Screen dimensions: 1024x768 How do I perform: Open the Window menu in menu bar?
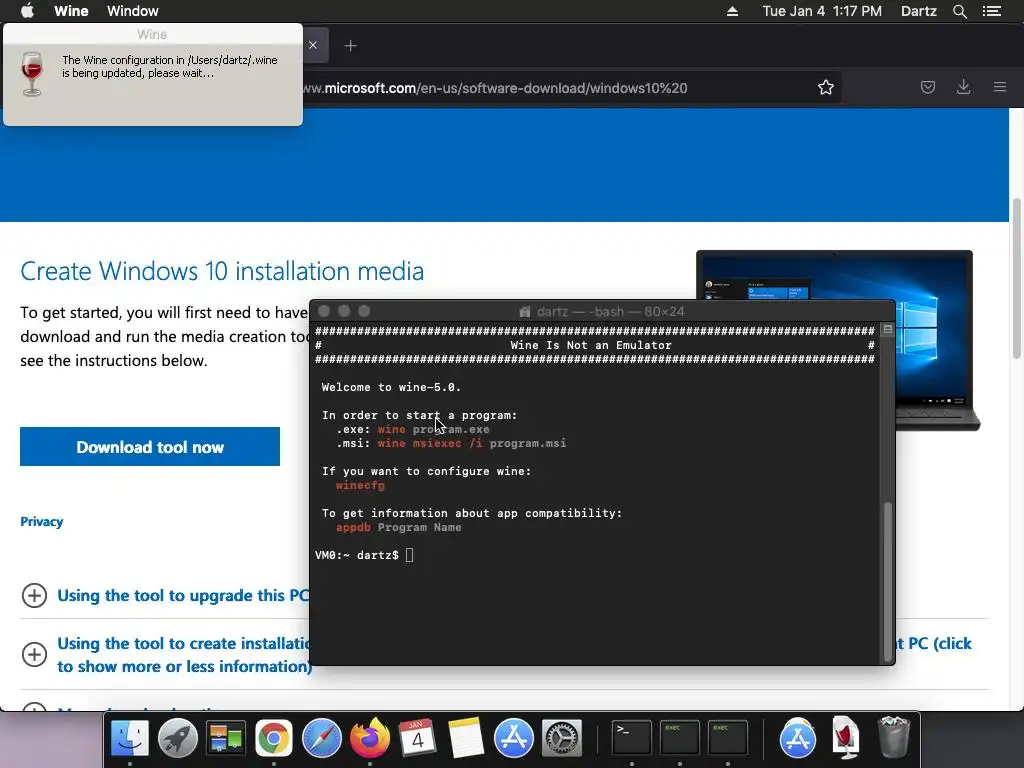click(133, 11)
